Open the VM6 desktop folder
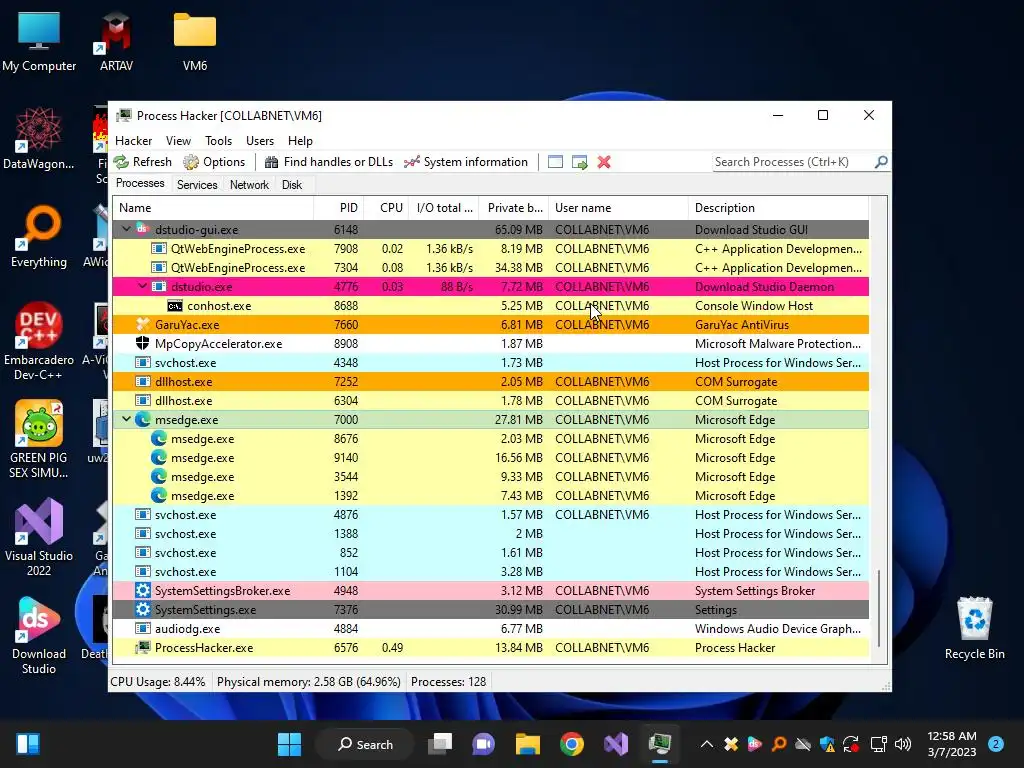Screen dimensions: 1024x768 click(x=195, y=42)
